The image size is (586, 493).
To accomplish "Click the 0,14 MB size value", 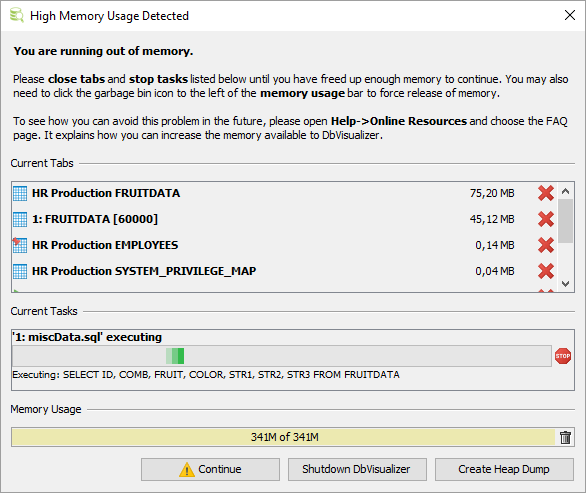I will [494, 245].
